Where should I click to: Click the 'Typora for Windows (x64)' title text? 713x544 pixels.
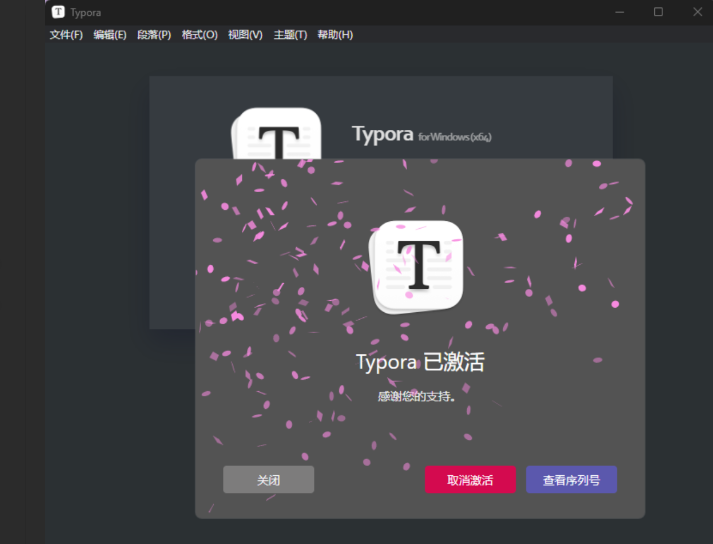pos(422,135)
